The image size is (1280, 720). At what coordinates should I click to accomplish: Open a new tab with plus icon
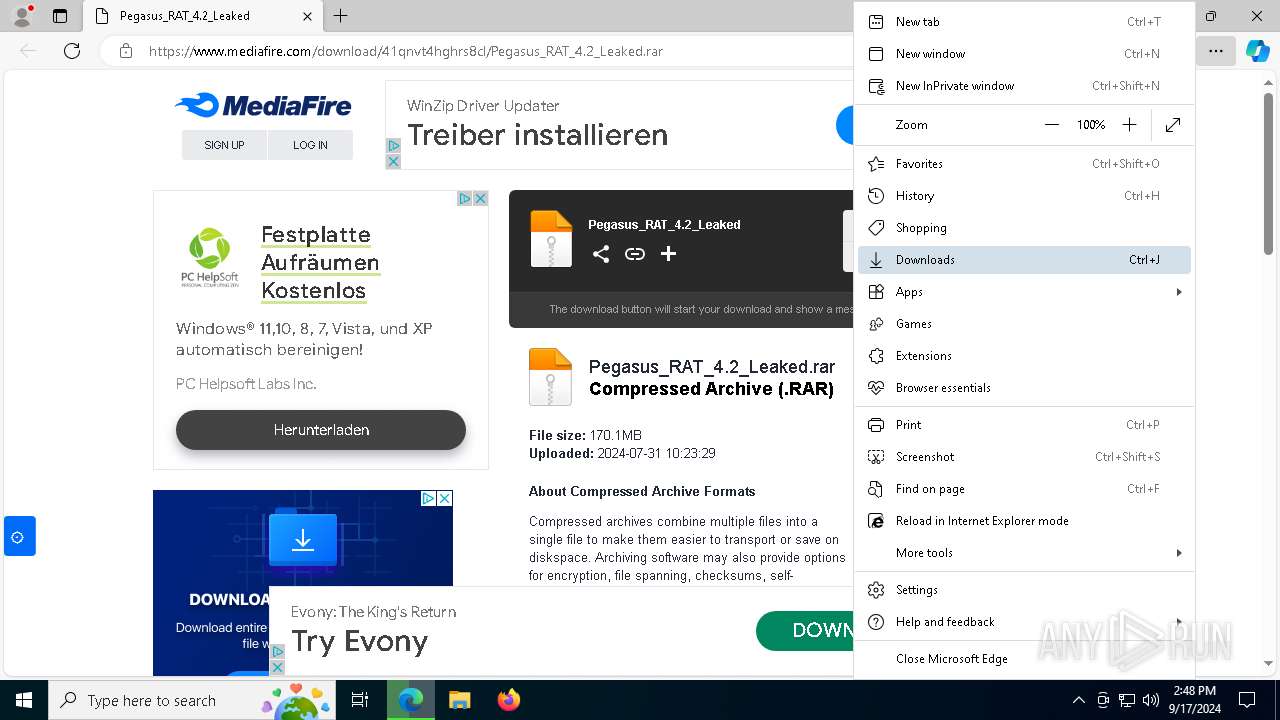tap(341, 16)
